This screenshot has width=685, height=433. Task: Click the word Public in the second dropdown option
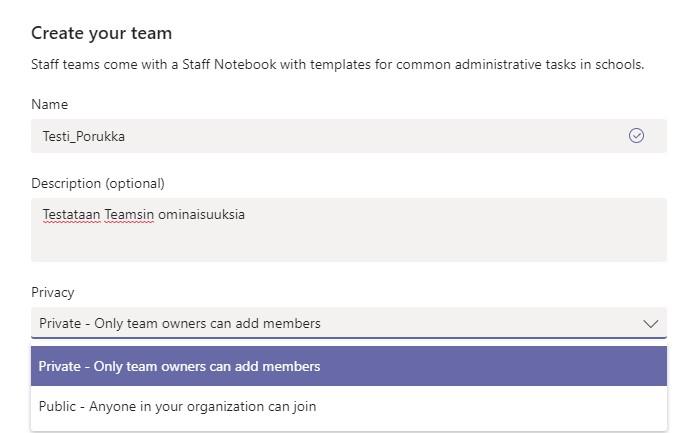(x=57, y=406)
